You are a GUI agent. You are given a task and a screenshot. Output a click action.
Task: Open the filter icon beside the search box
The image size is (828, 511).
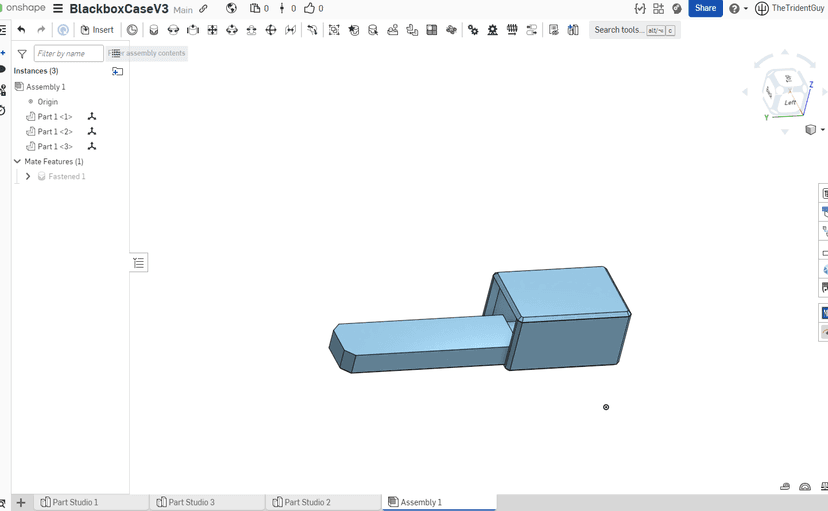coord(22,54)
